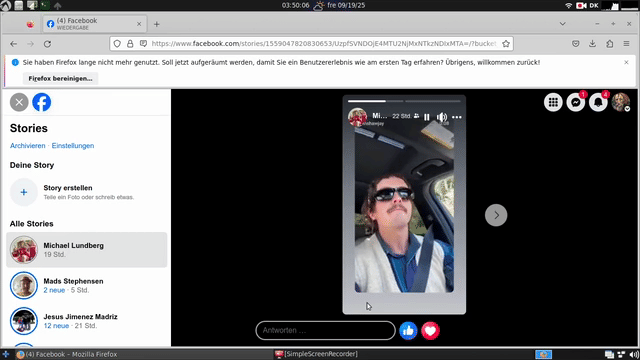
Task: Click Mads Stephensen's avatar thumbnail
Action: (x=24, y=285)
